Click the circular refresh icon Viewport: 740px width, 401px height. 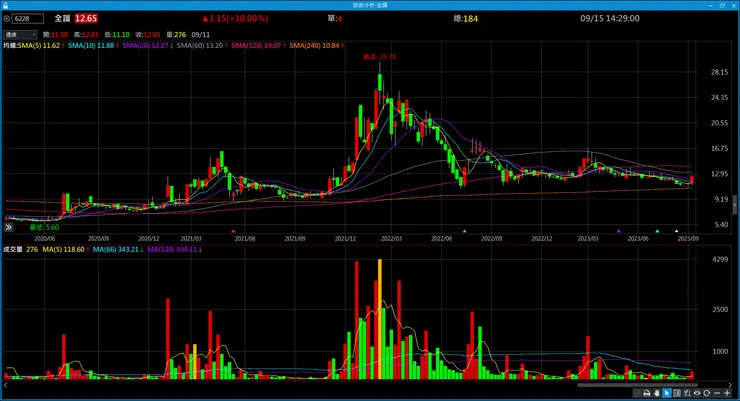pyautogui.click(x=706, y=393)
